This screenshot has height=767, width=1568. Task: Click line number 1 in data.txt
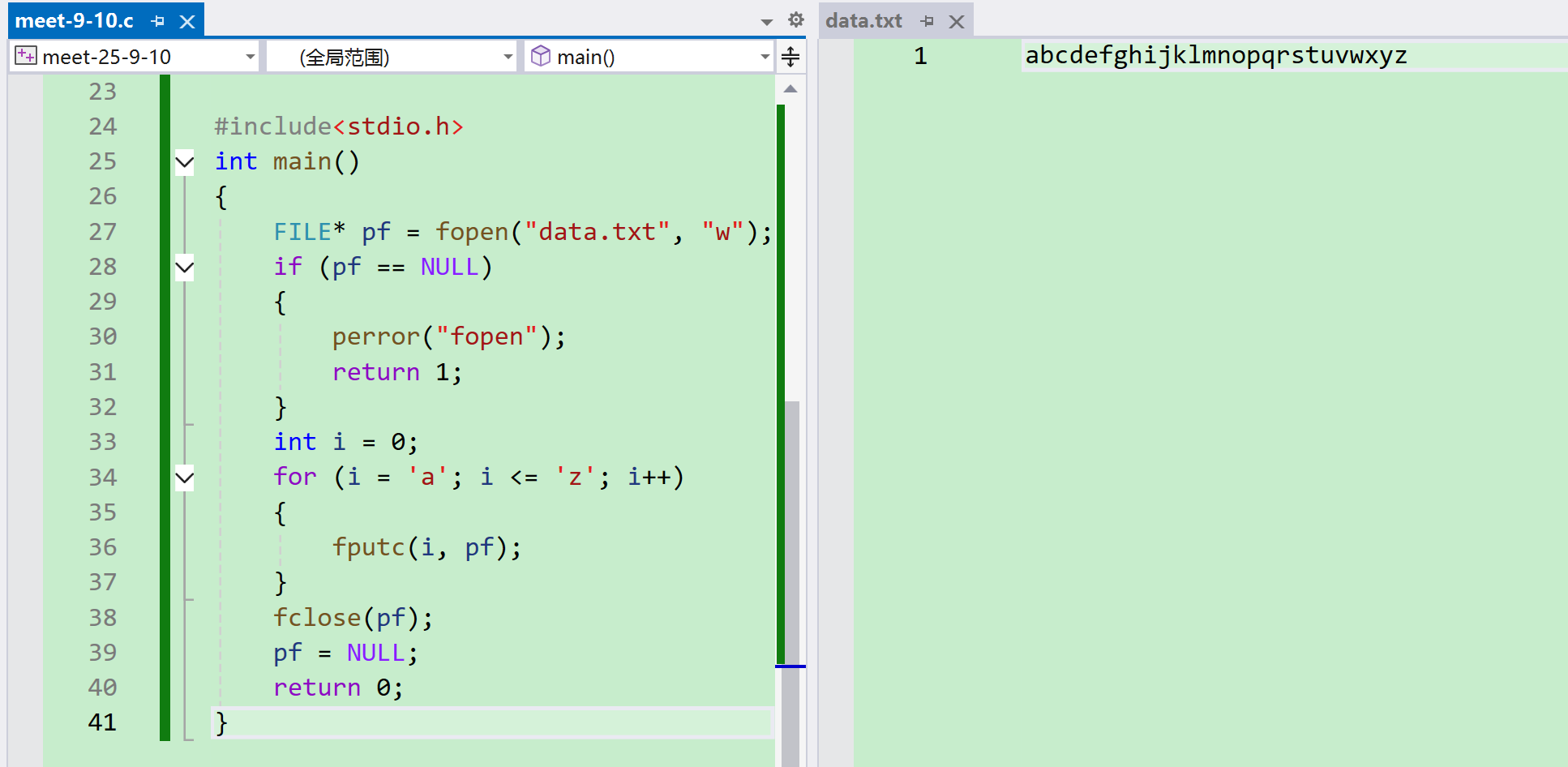pos(920,56)
